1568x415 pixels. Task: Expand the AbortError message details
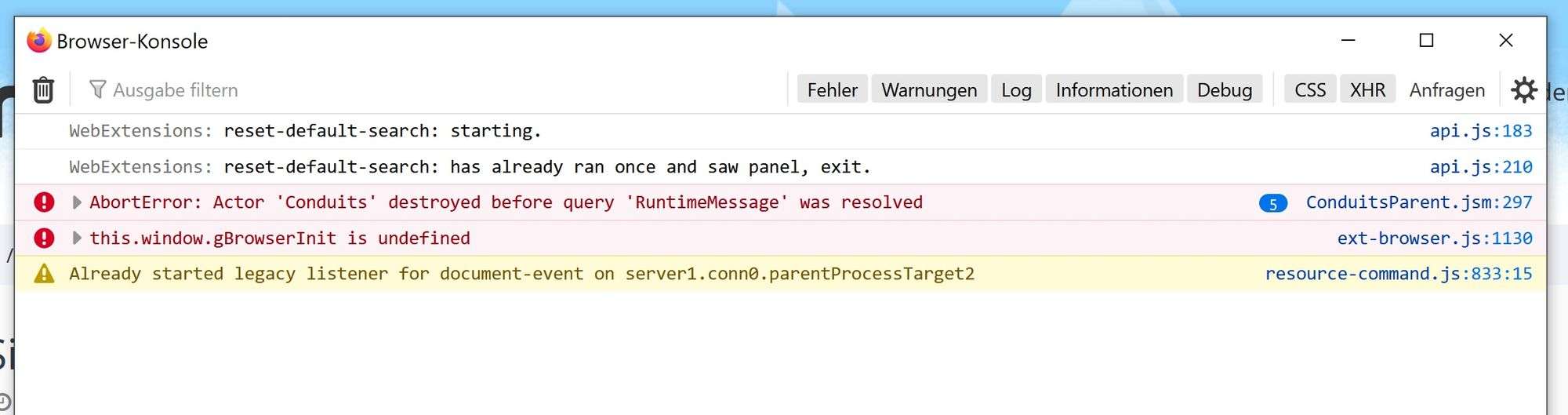click(x=77, y=202)
